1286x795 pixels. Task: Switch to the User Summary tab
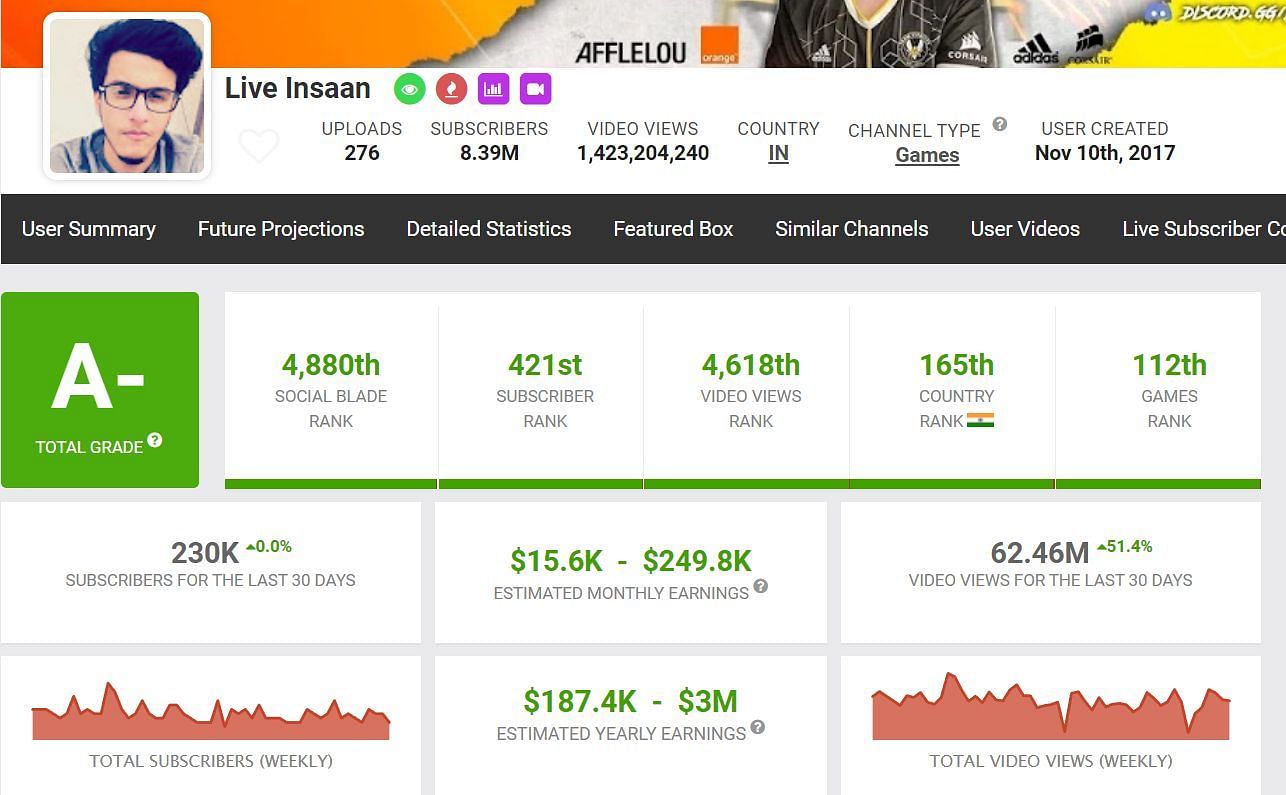[89, 229]
